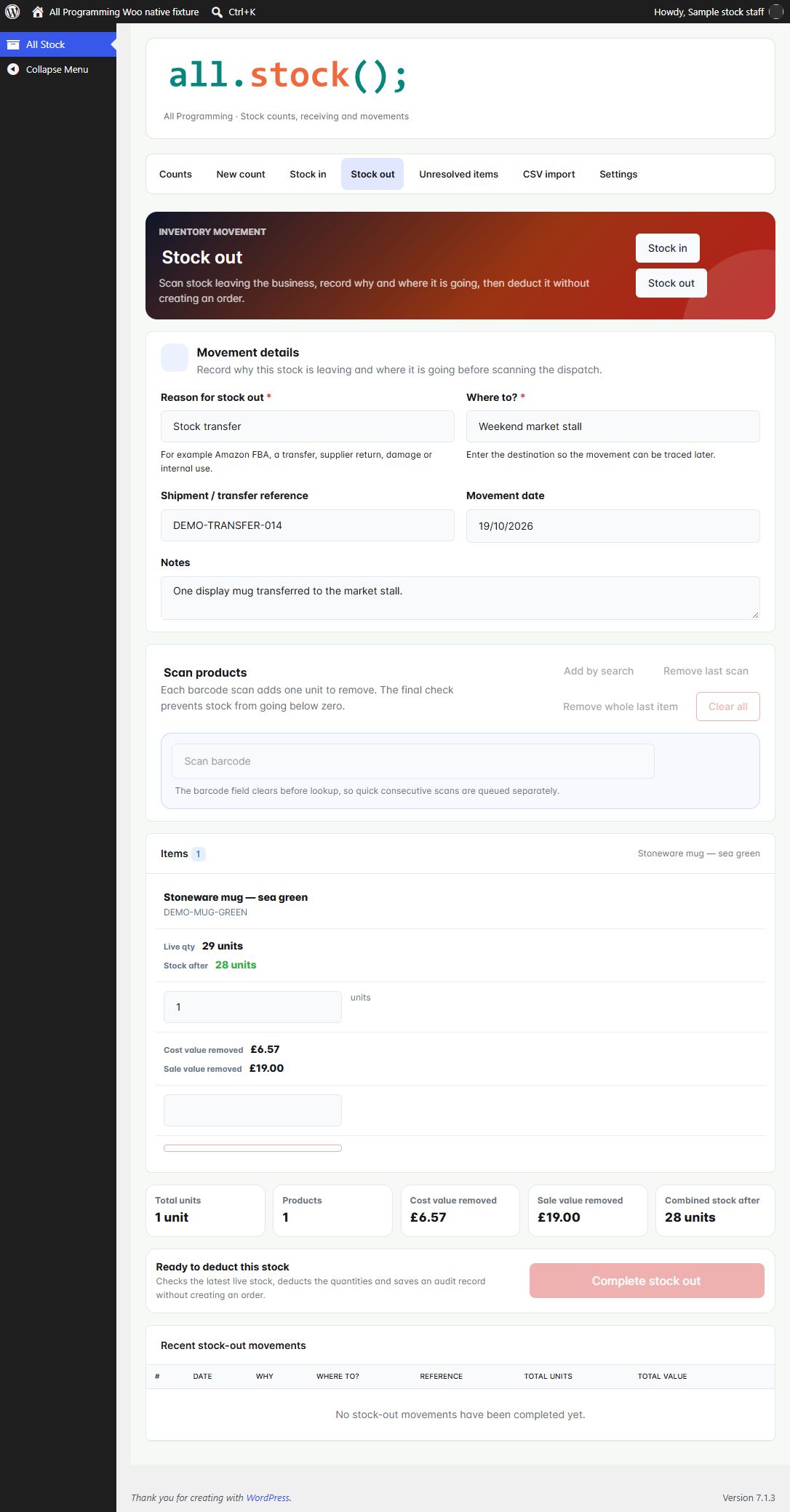The height and width of the screenshot is (1512, 790).
Task: Click the TOTAL VALUE column header
Action: coord(662,1377)
